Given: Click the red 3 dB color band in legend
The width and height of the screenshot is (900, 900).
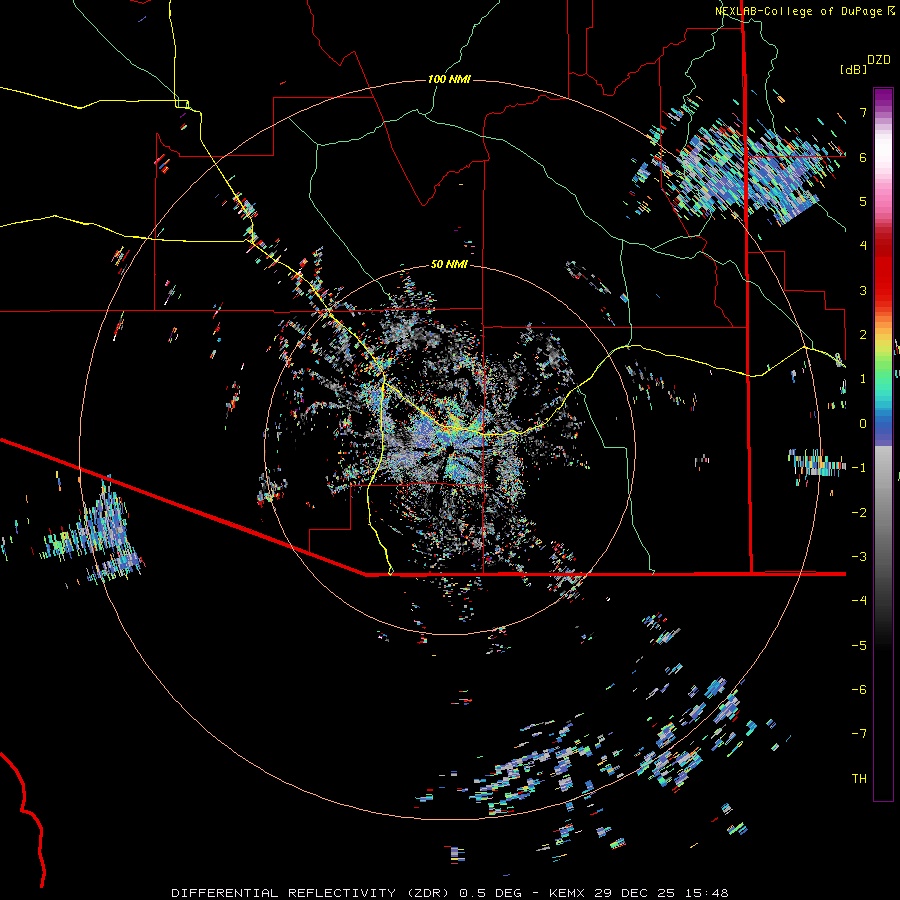Looking at the screenshot, I should (883, 290).
